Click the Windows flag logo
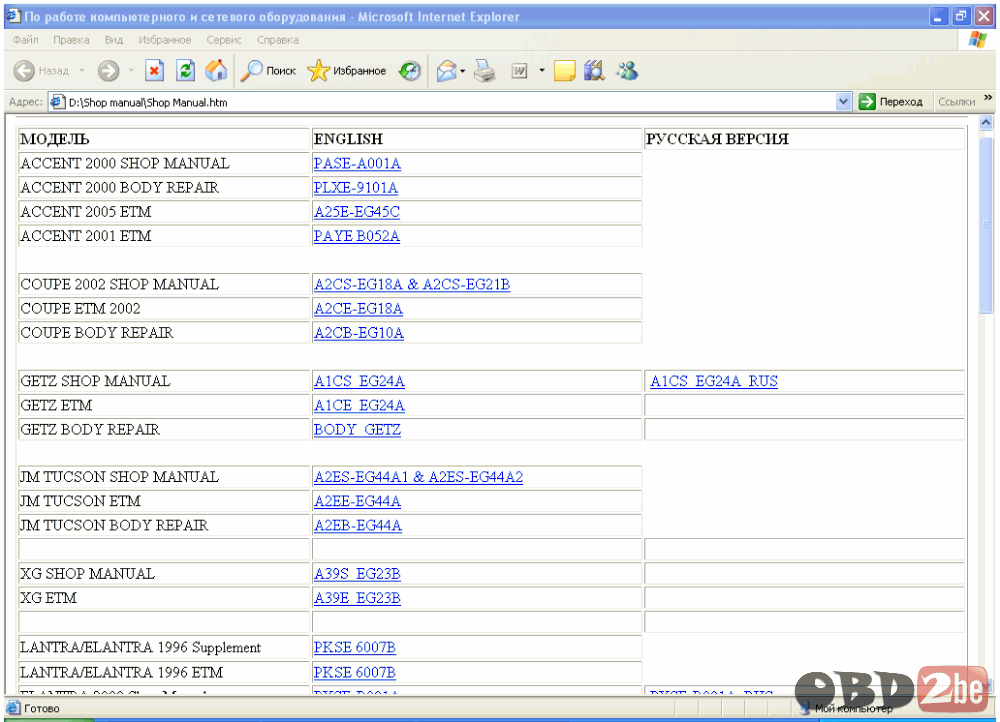This screenshot has width=1000, height=722. pyautogui.click(x=976, y=40)
